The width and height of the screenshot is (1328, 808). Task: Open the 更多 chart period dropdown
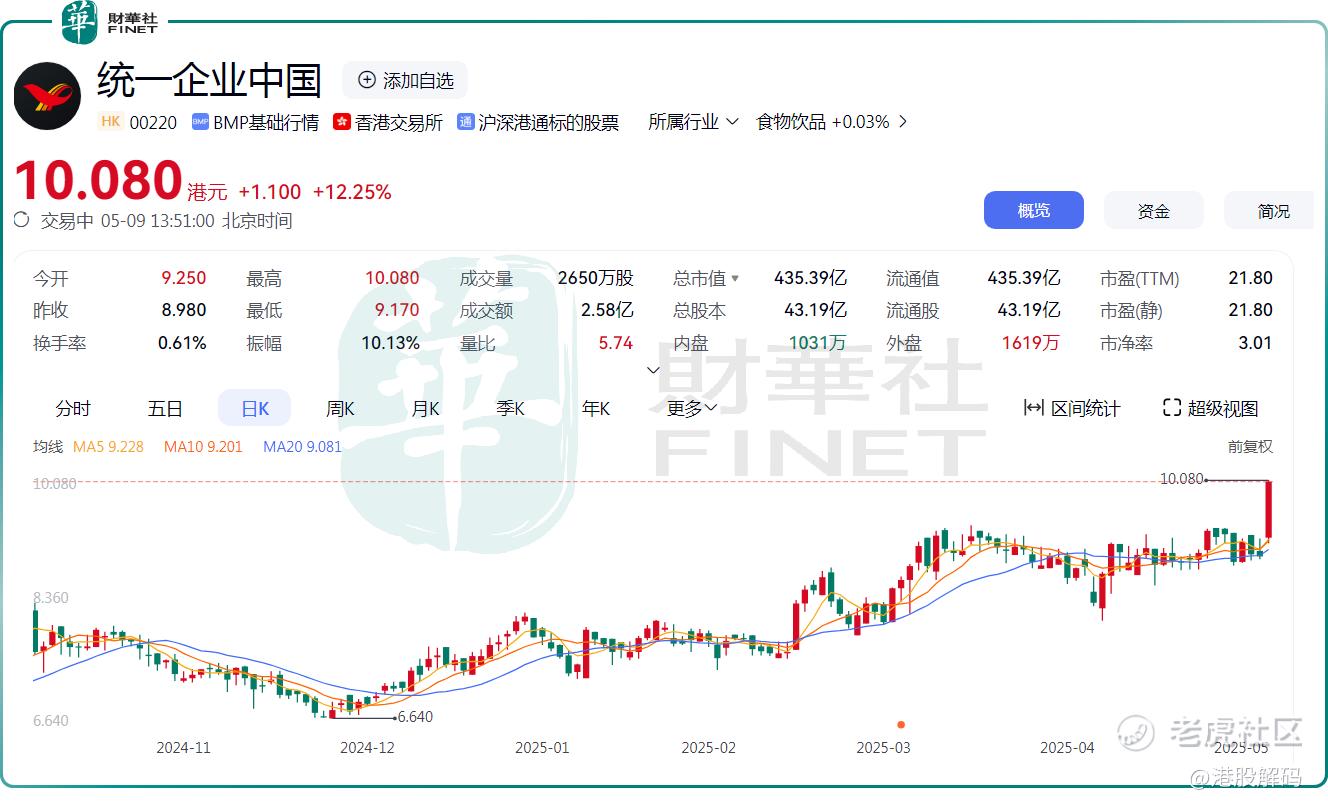point(692,408)
